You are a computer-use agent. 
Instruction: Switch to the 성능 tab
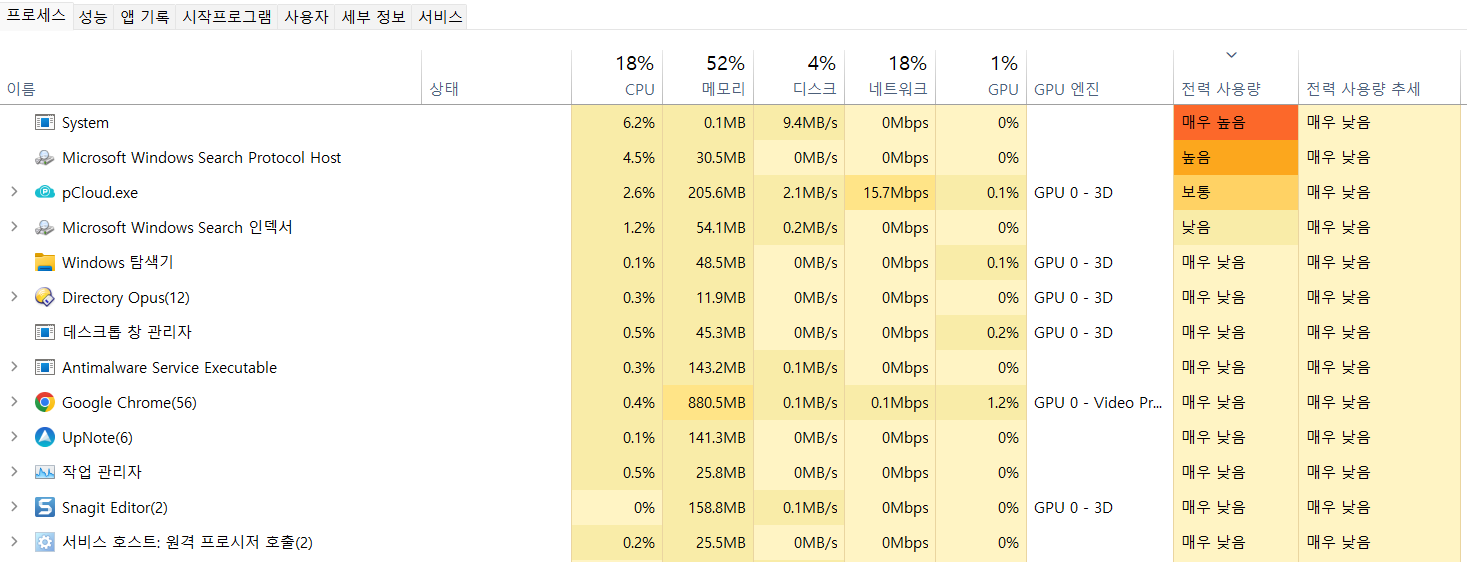point(93,17)
